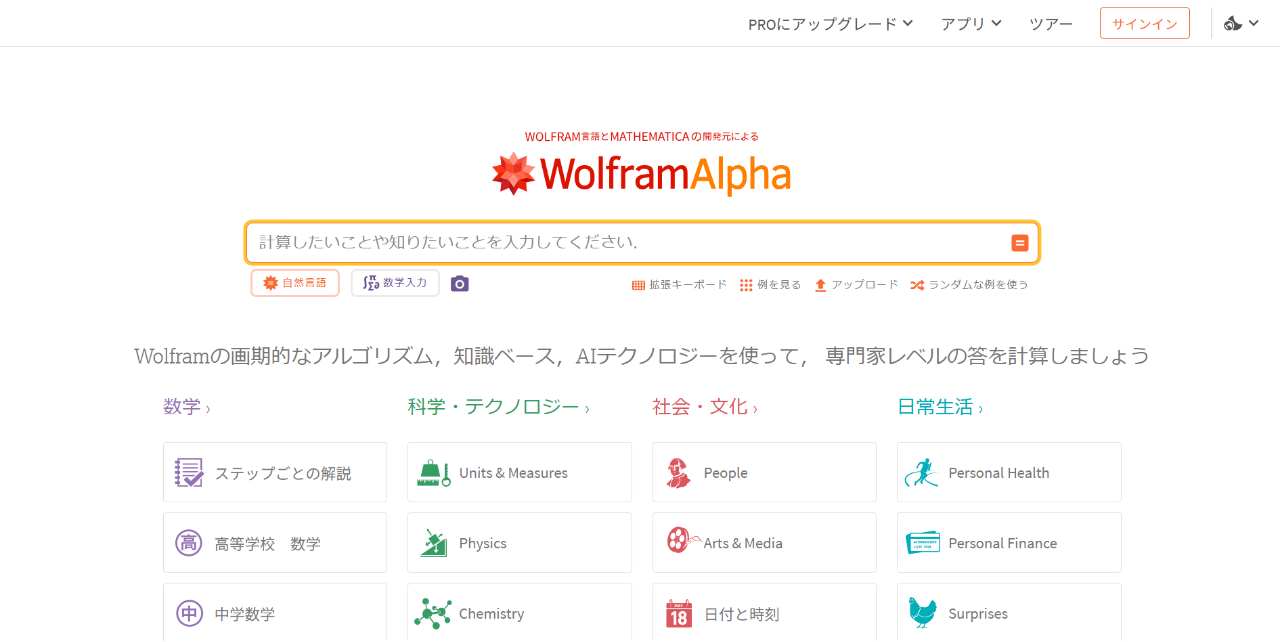Click the WolframAlpha logo
The height and width of the screenshot is (642, 1280).
click(x=641, y=174)
